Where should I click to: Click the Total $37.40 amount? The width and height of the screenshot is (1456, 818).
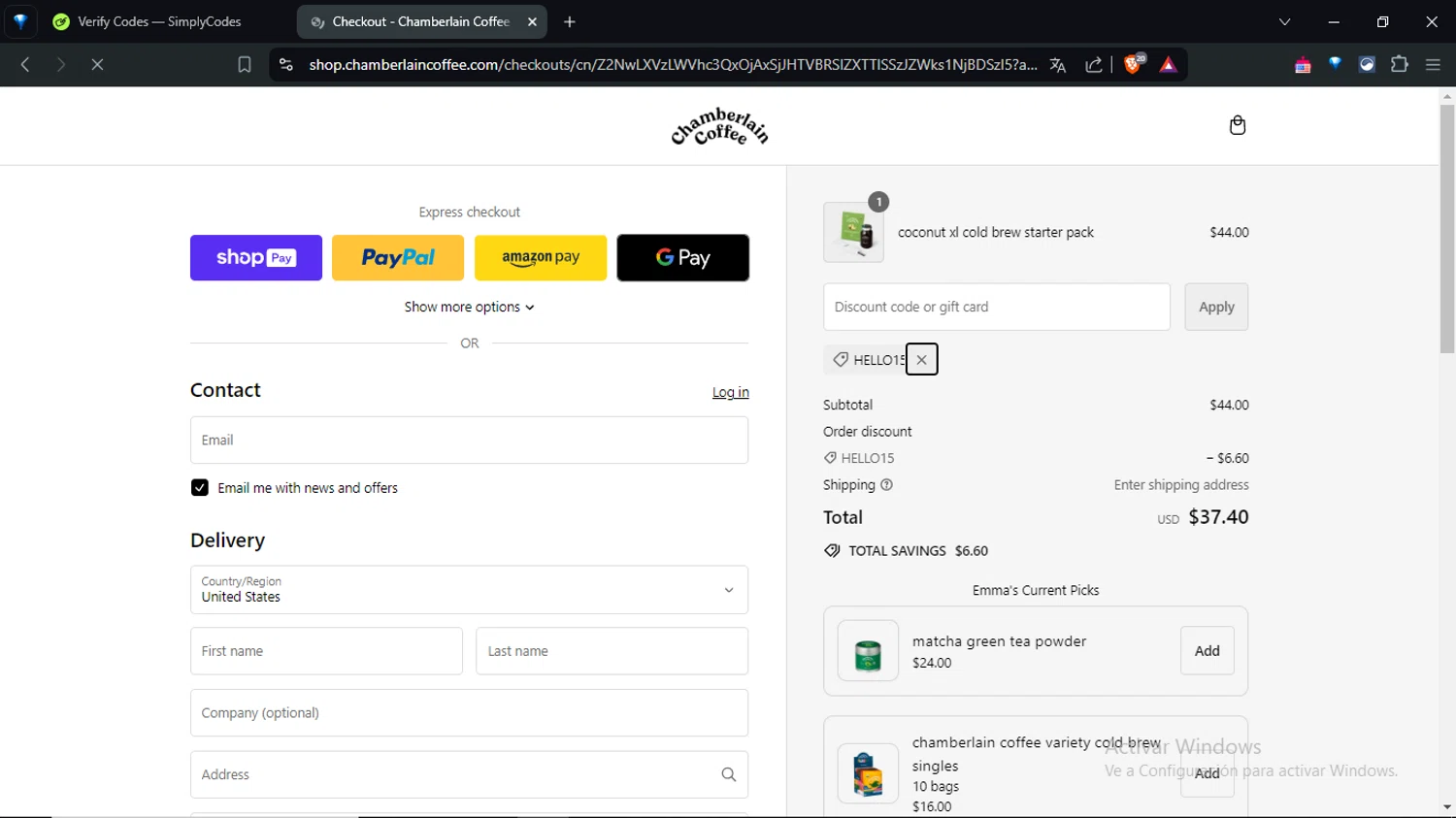pyautogui.click(x=1218, y=517)
